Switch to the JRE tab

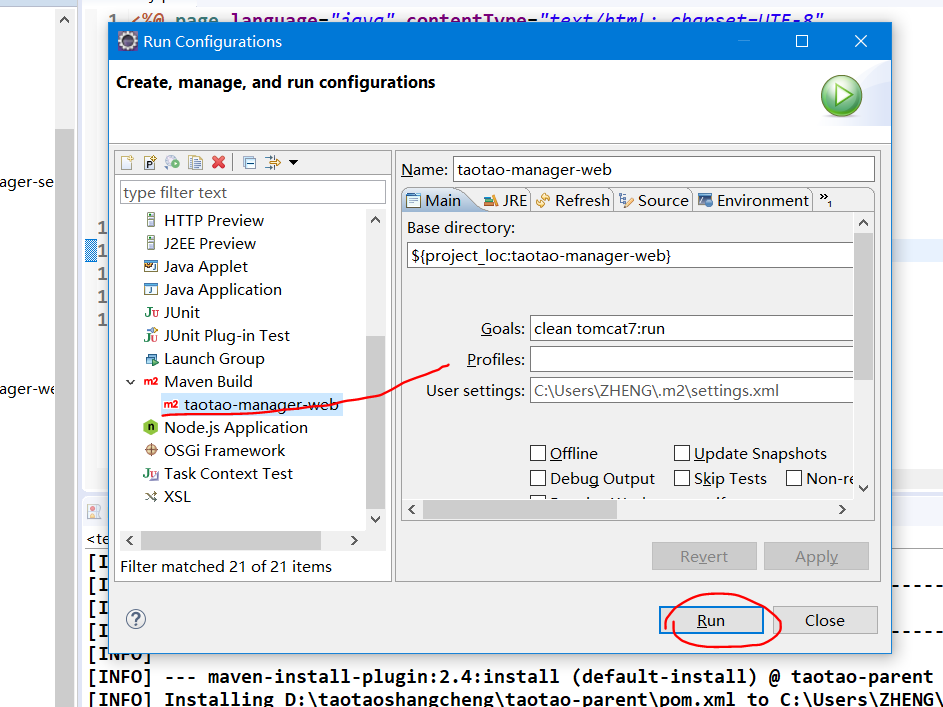(x=506, y=200)
